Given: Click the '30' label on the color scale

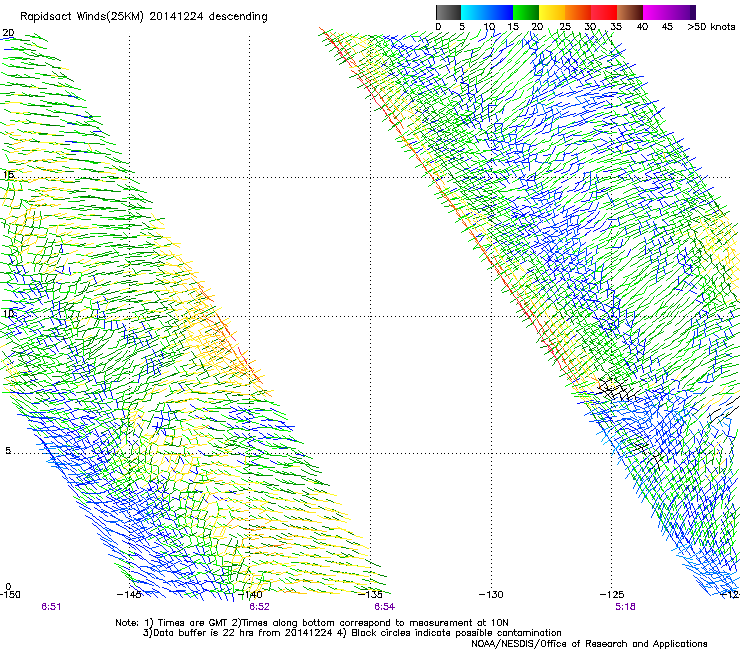Looking at the screenshot, I should point(590,27).
